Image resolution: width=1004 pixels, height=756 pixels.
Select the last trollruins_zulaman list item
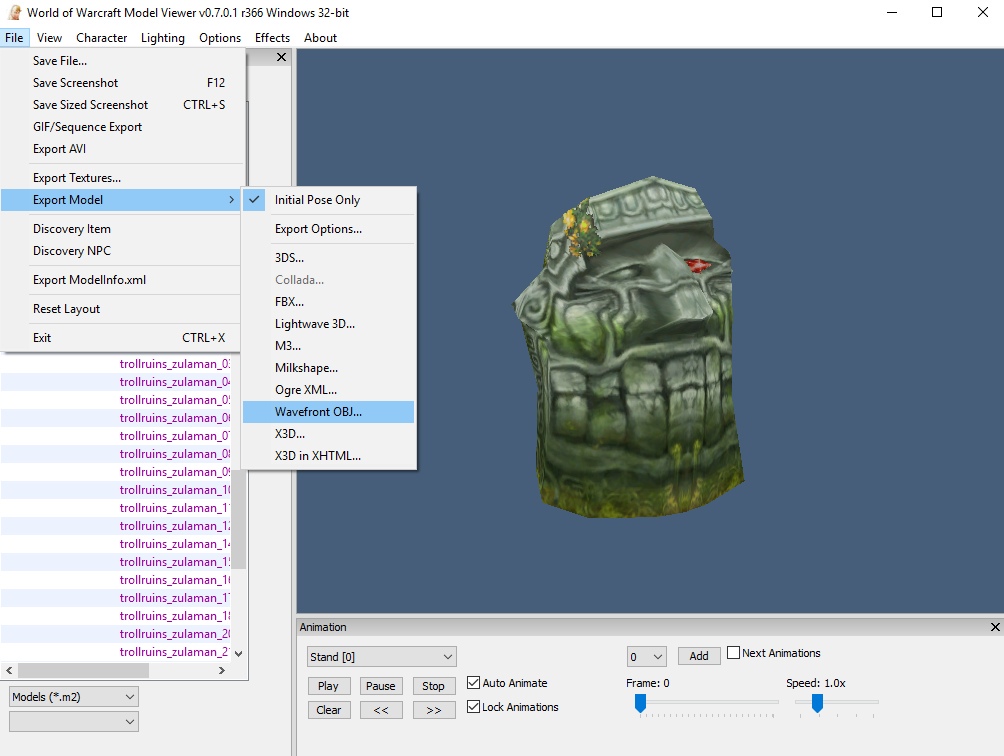pos(116,652)
